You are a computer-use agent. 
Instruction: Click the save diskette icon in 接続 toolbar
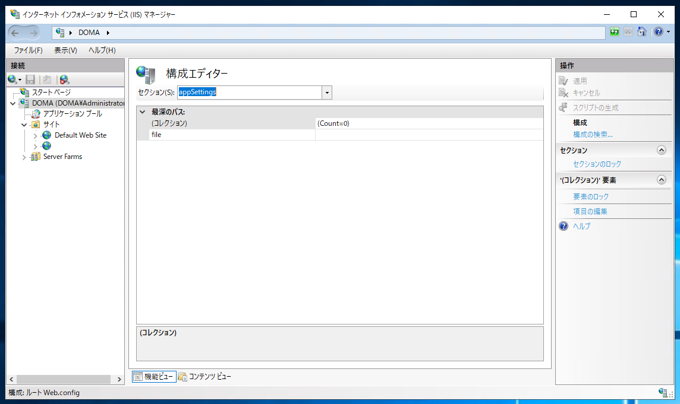(x=30, y=79)
